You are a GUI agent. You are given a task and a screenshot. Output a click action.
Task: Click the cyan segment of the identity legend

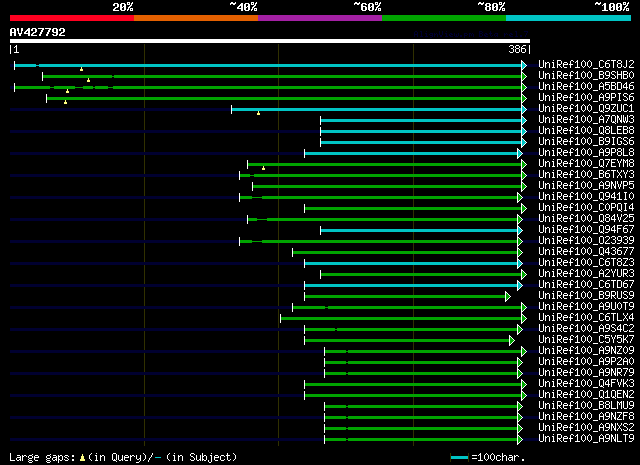568,18
